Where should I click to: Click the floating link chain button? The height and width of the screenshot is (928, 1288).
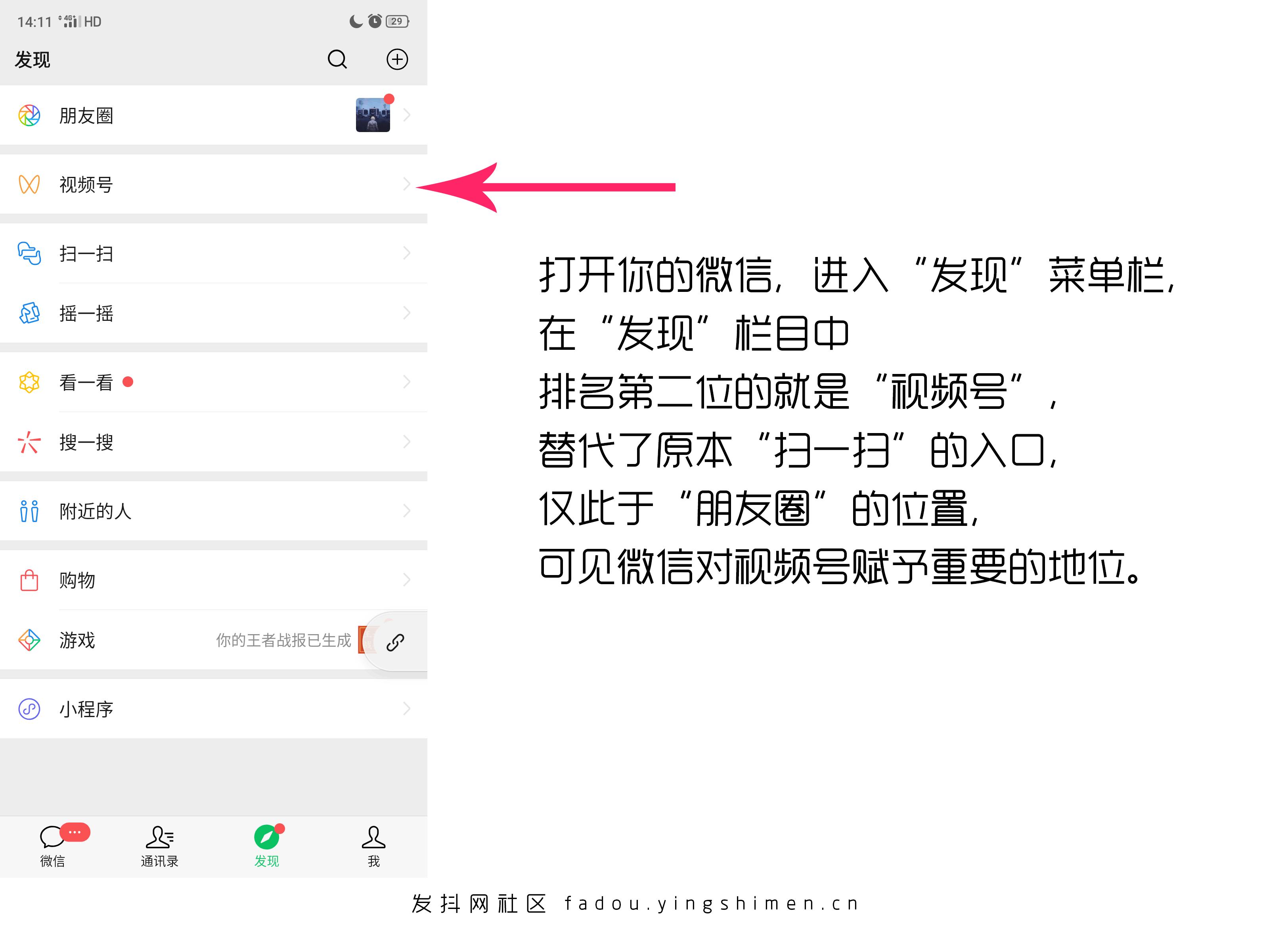pos(395,642)
